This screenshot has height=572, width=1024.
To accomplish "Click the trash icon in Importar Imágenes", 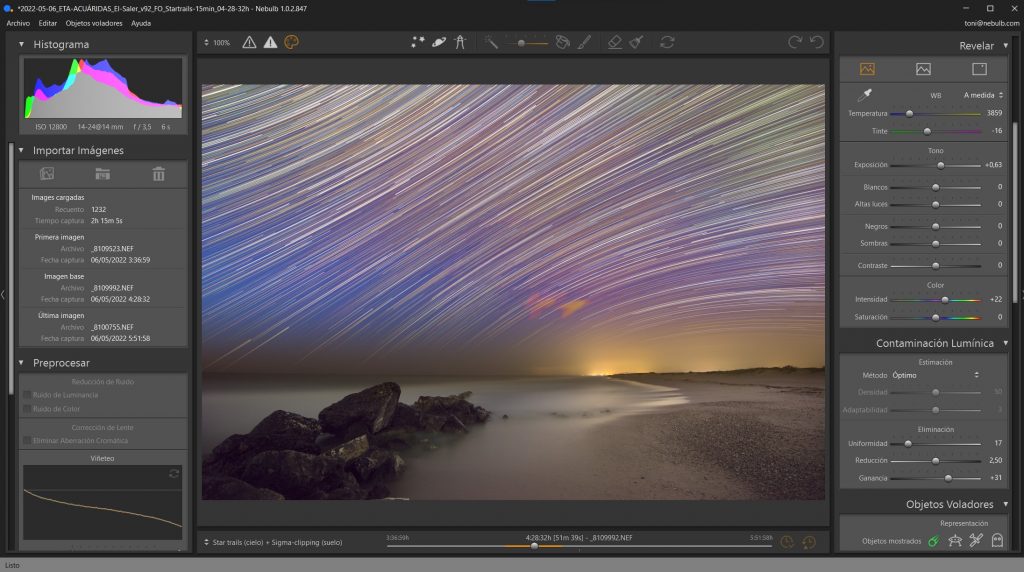I will [158, 174].
